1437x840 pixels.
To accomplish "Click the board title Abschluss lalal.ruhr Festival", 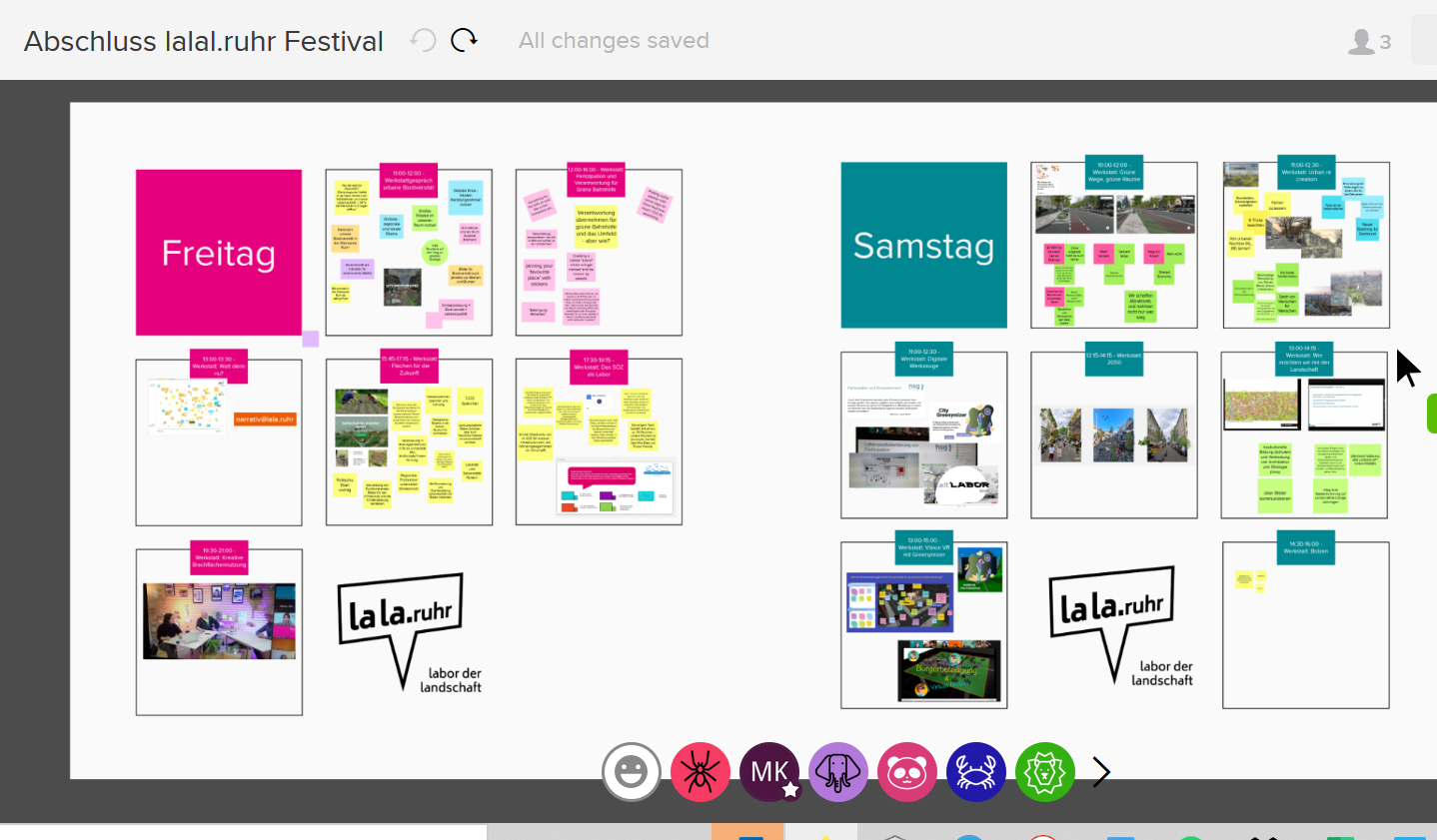I will point(204,41).
